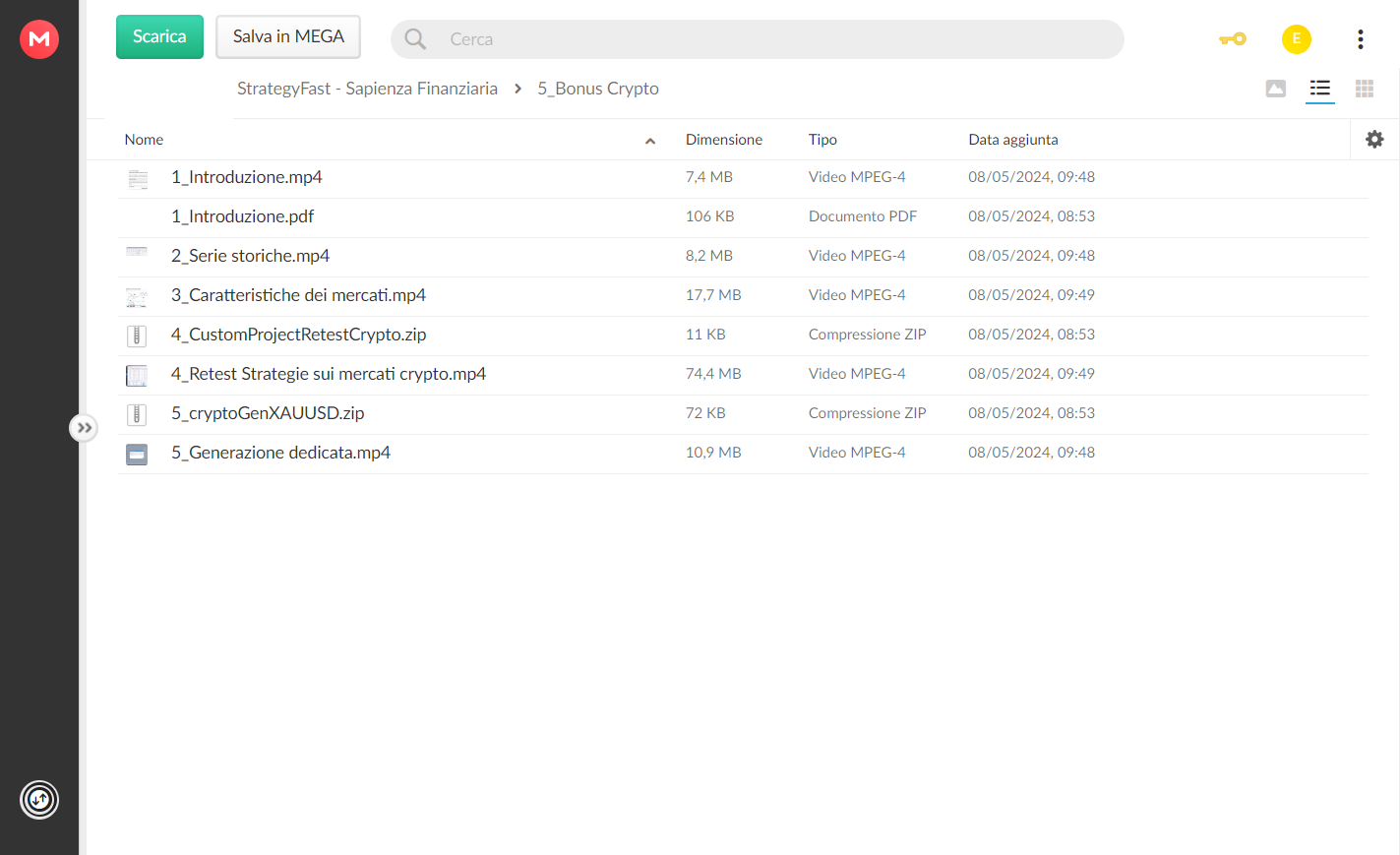
Task: Click the breadcrumb chevron separator
Action: (517, 89)
